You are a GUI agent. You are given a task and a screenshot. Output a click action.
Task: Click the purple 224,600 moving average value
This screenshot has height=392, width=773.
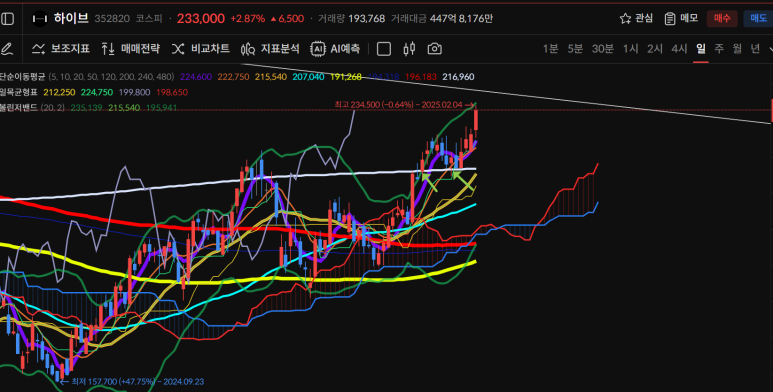tap(196, 77)
